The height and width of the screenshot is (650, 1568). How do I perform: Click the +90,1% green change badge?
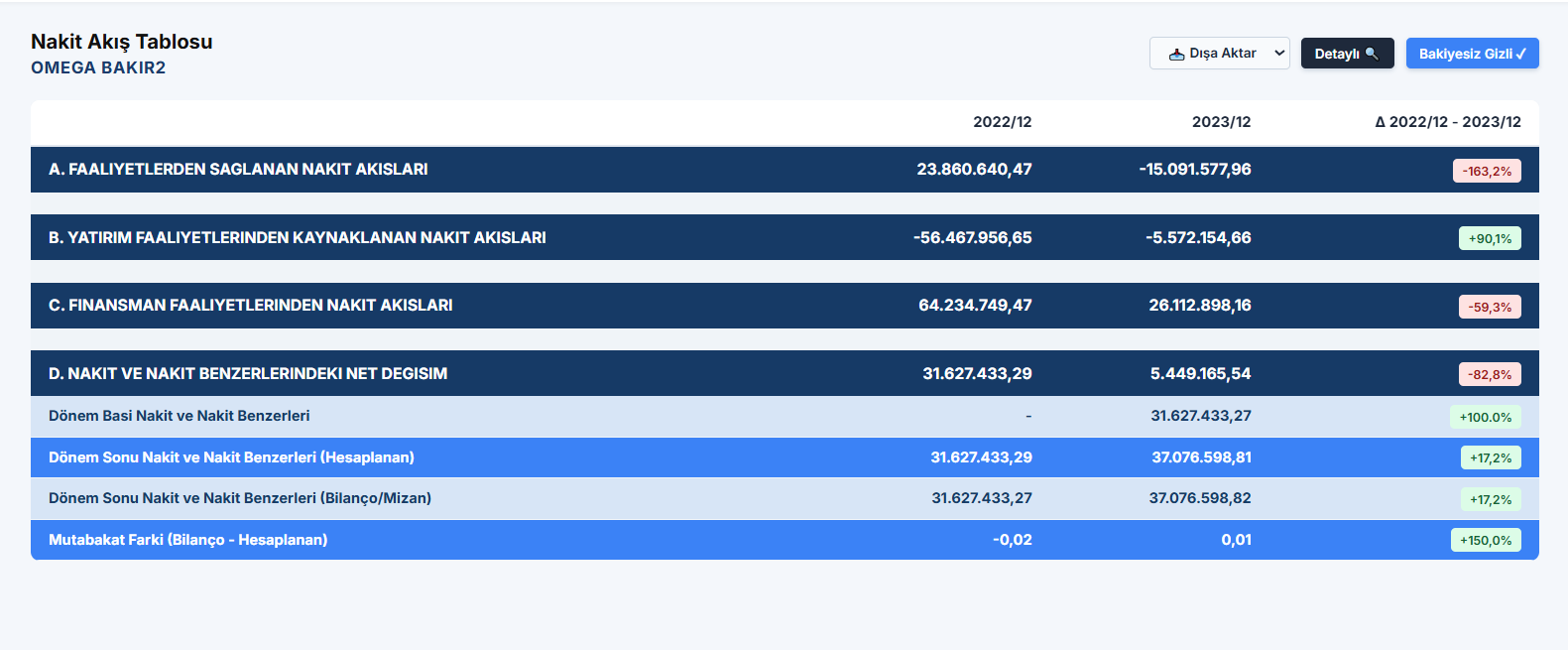[1490, 238]
